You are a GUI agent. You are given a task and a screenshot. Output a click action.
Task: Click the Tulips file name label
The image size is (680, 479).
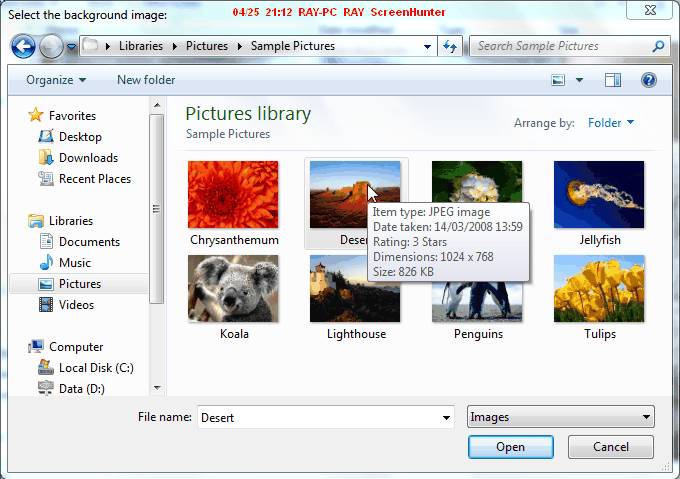[x=600, y=334]
